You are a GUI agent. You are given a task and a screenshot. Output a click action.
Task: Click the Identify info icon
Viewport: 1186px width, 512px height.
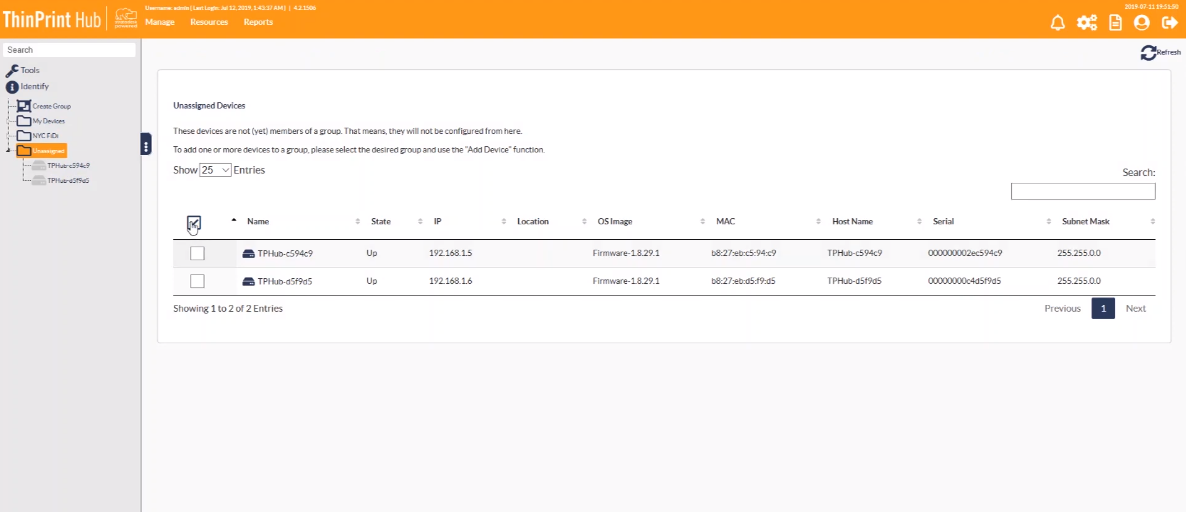12,86
